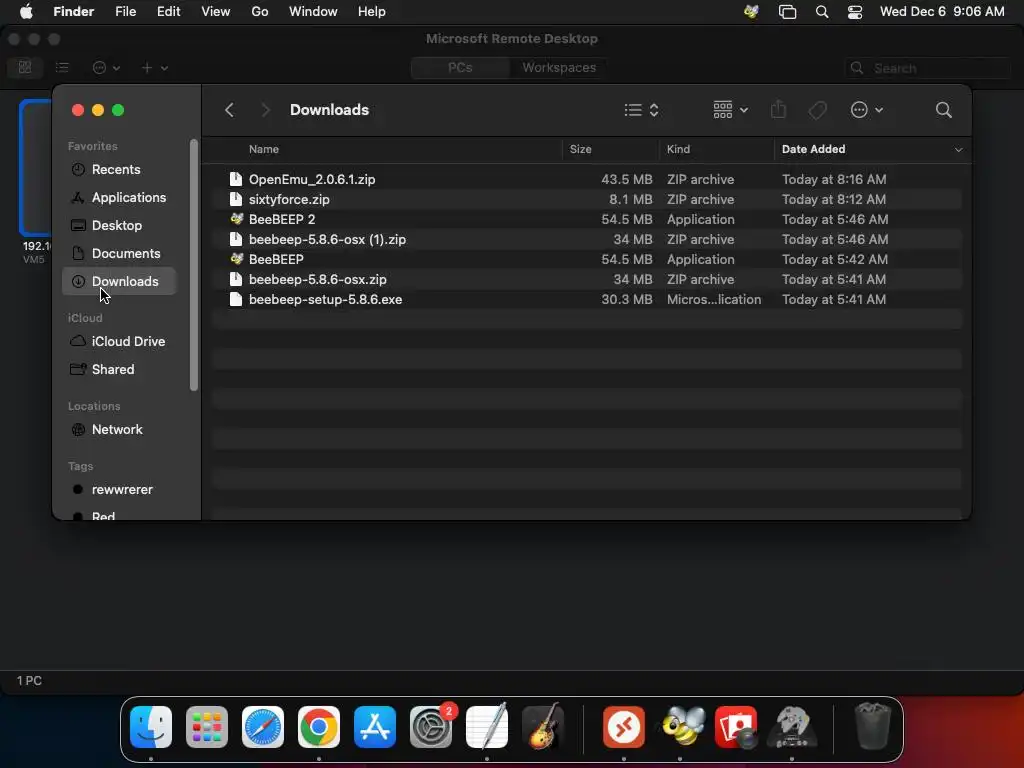Select the rewwrerer tag
Viewport: 1024px width, 768px height.
(119, 490)
